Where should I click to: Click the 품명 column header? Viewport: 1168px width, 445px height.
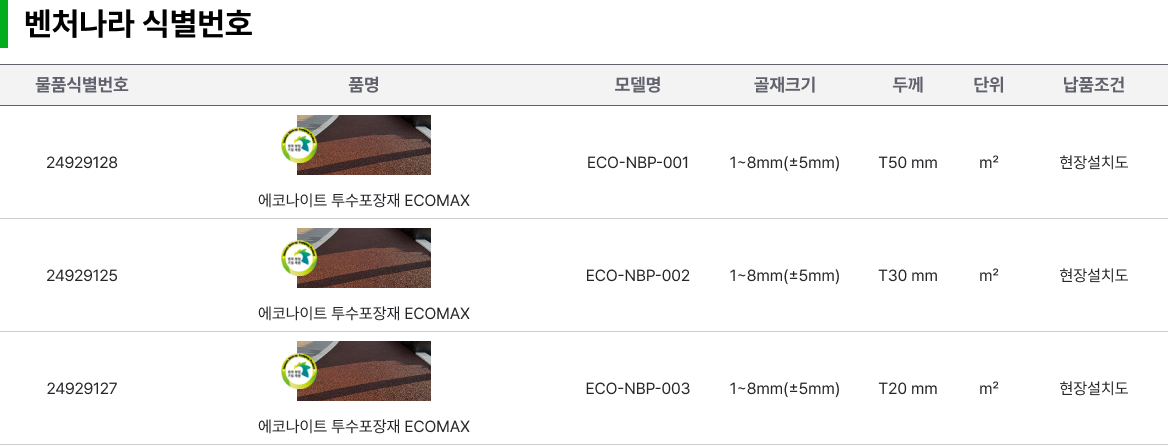[x=364, y=85]
